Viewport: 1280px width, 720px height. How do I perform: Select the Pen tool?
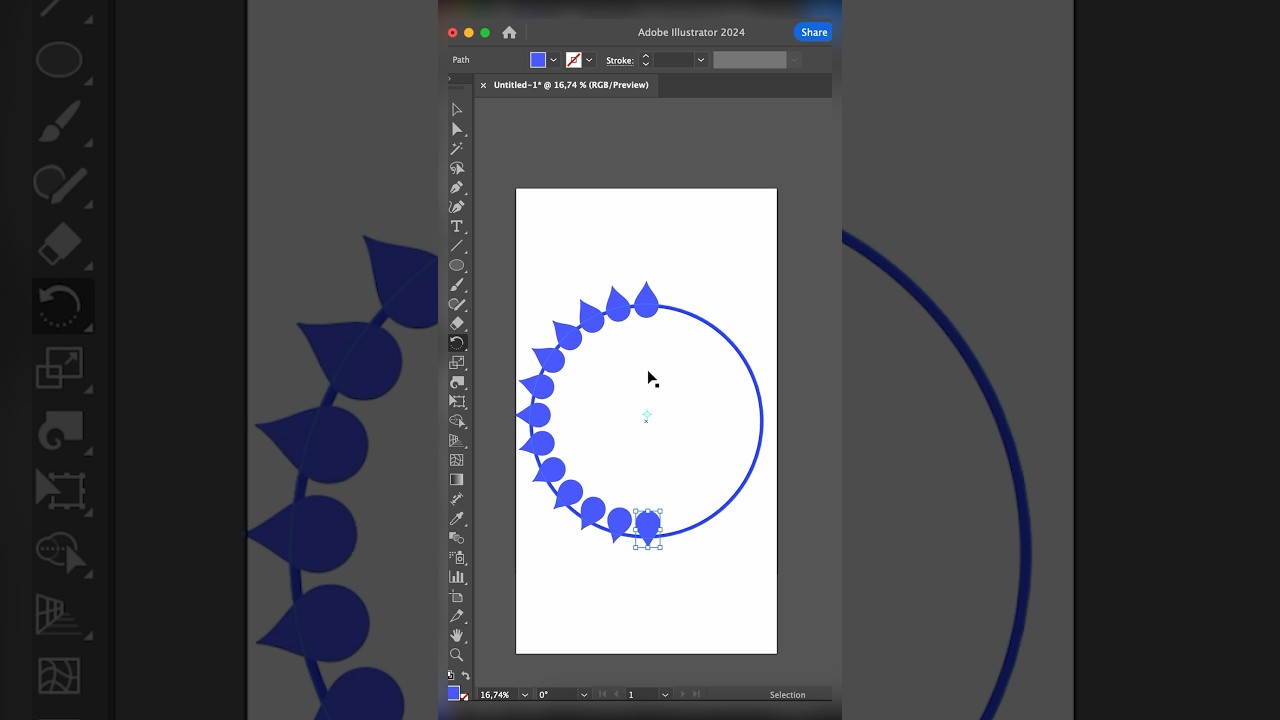[x=457, y=188]
